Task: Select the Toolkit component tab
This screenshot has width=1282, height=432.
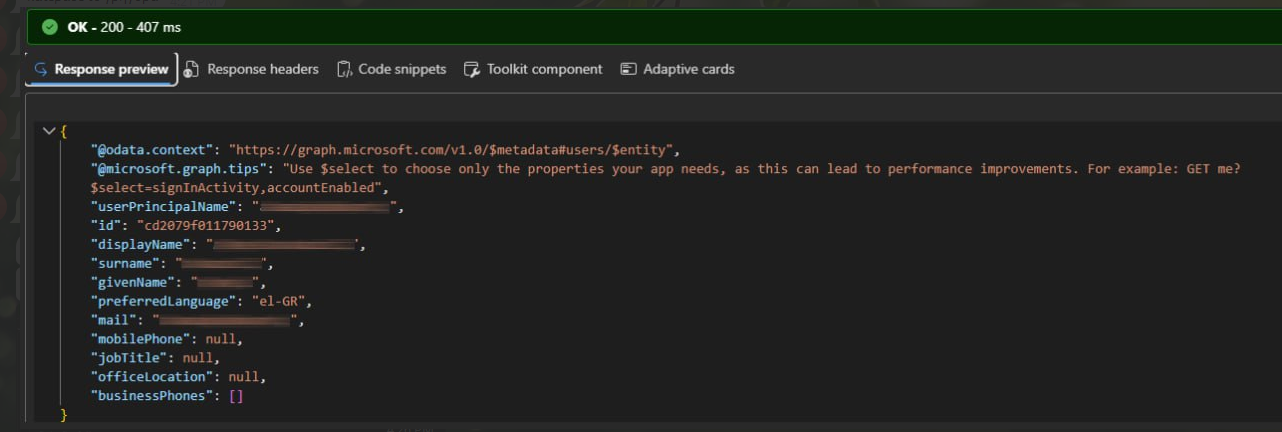Action: pyautogui.click(x=533, y=69)
